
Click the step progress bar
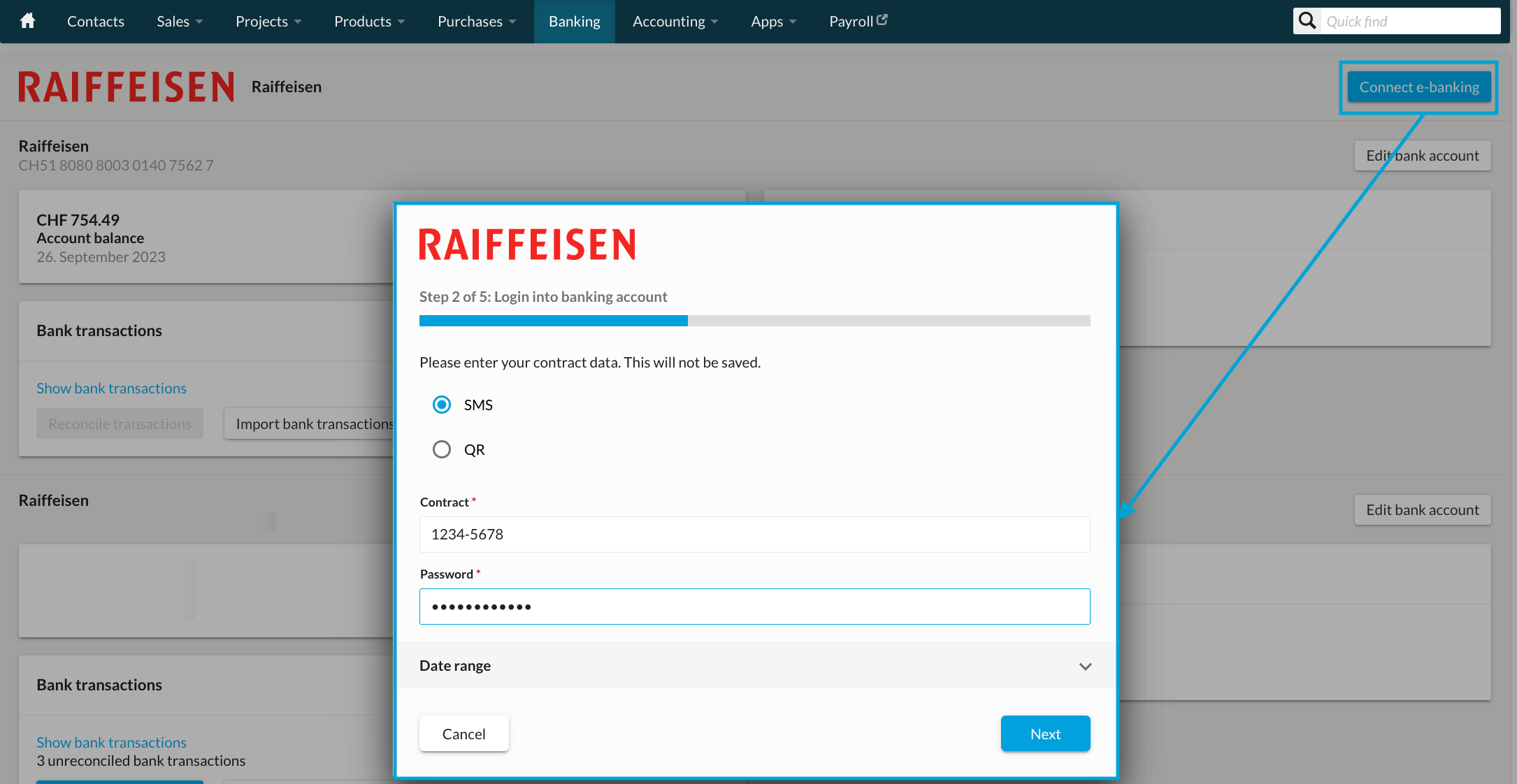pos(755,321)
